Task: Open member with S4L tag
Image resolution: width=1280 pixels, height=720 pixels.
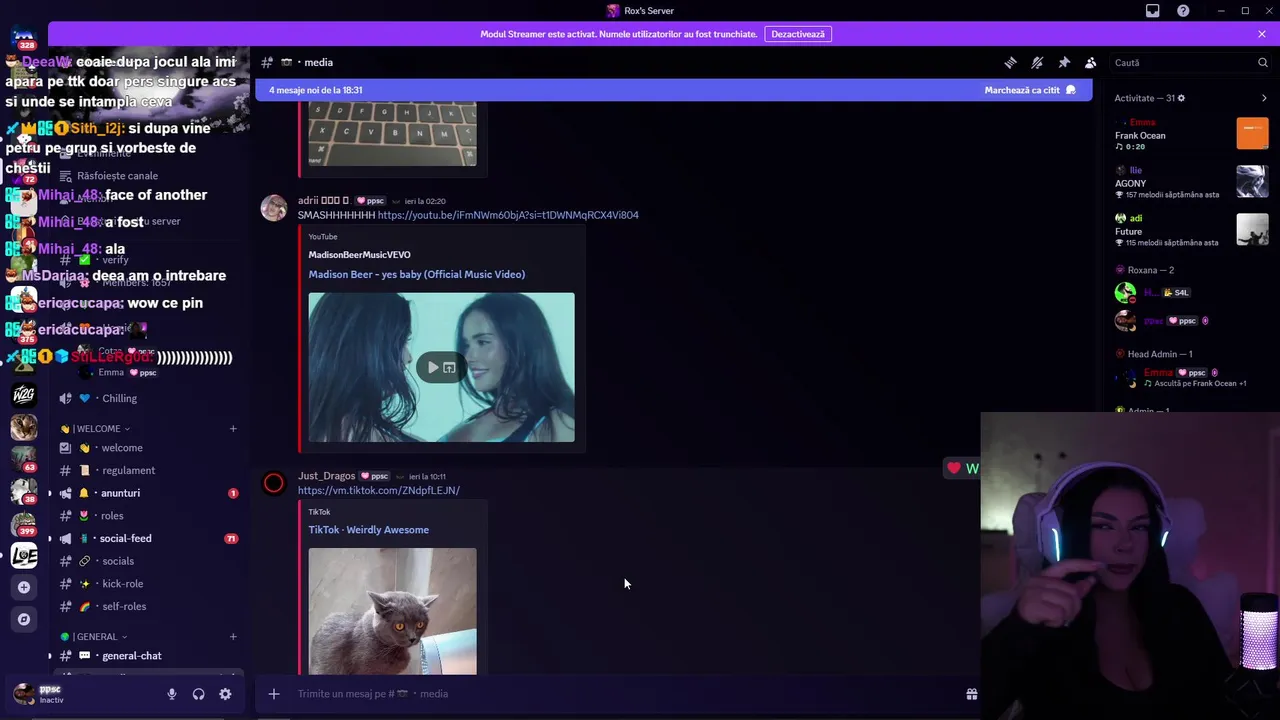Action: click(1192, 293)
